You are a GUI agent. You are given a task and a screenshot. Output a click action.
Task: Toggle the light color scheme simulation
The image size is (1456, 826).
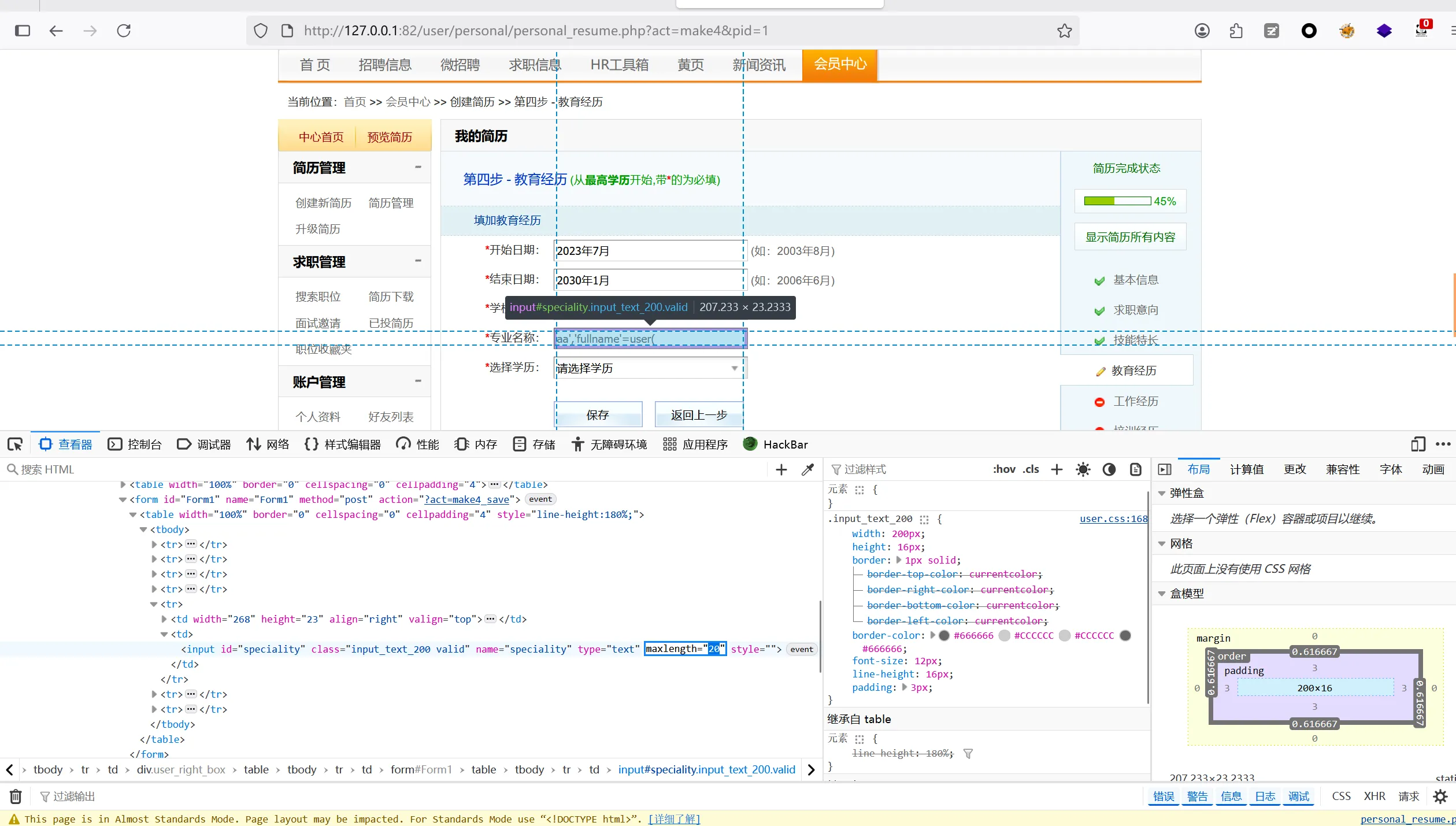(1083, 469)
